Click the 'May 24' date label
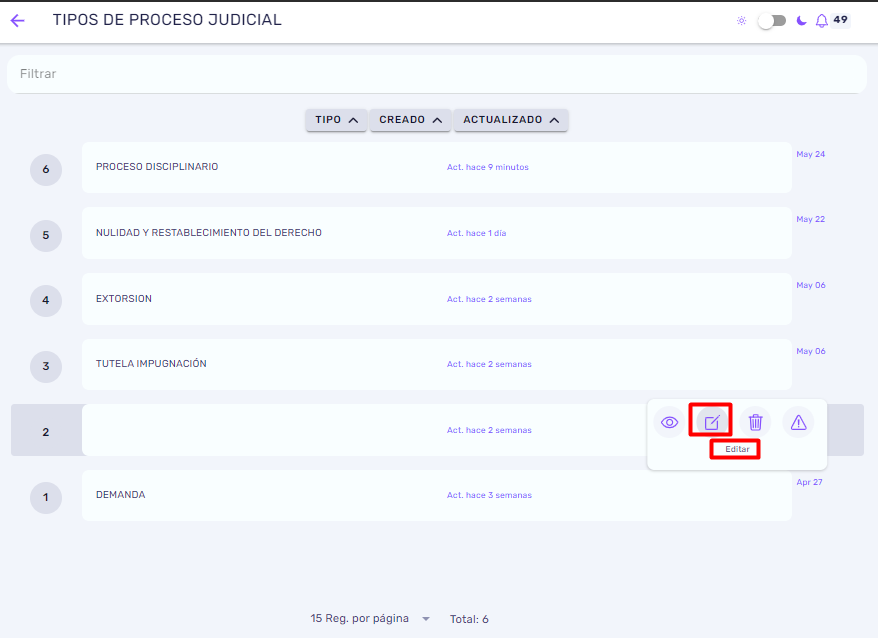 tap(810, 154)
